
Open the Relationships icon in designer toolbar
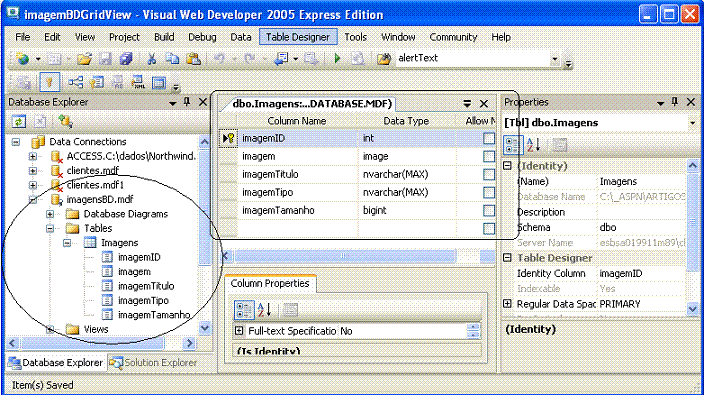[x=75, y=82]
